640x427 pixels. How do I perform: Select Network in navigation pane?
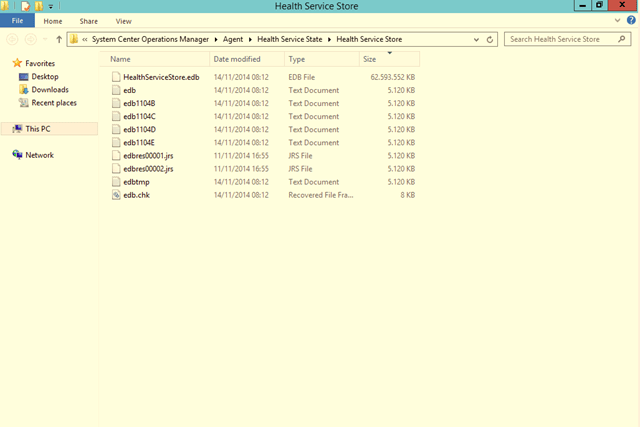[40, 155]
